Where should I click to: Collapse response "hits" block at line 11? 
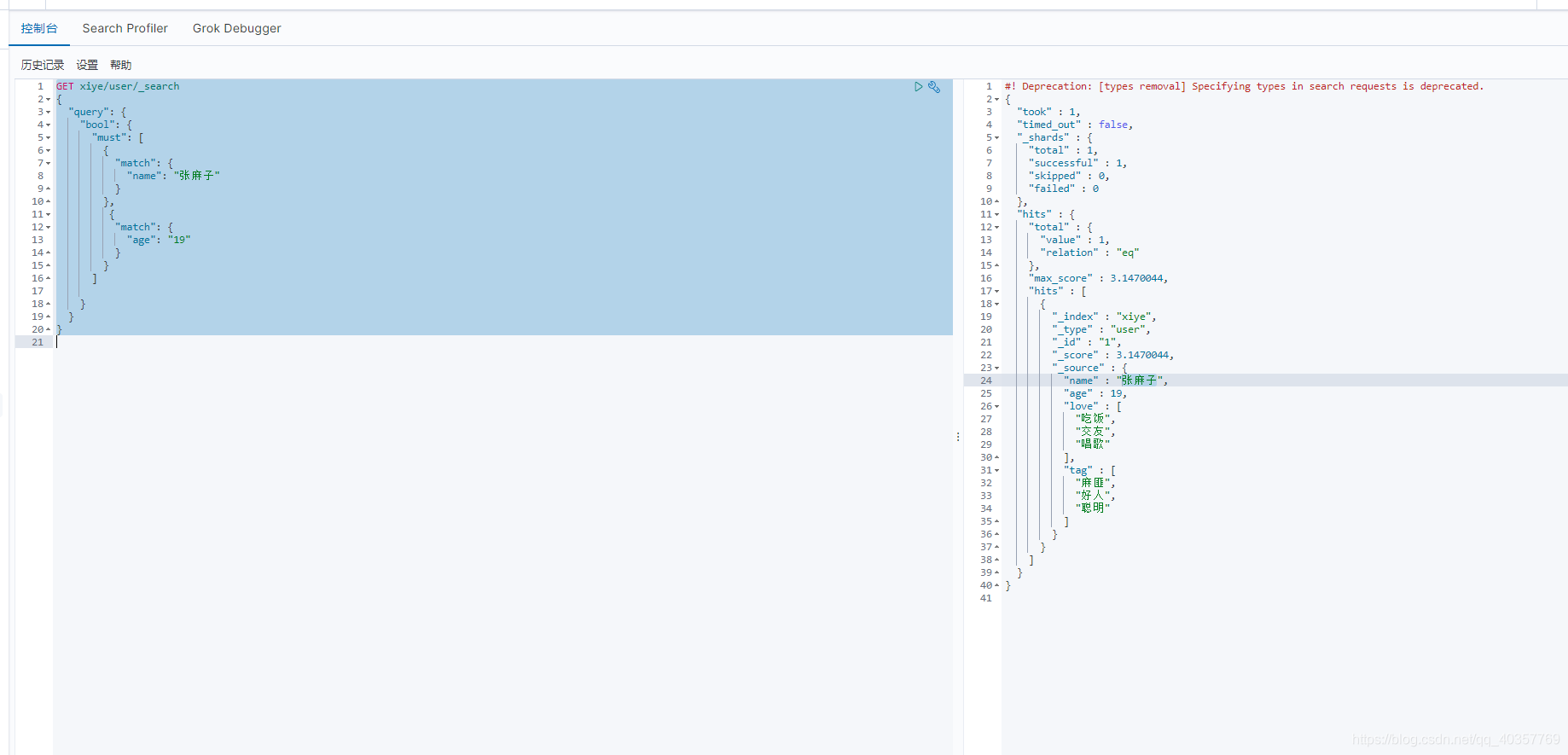click(997, 214)
